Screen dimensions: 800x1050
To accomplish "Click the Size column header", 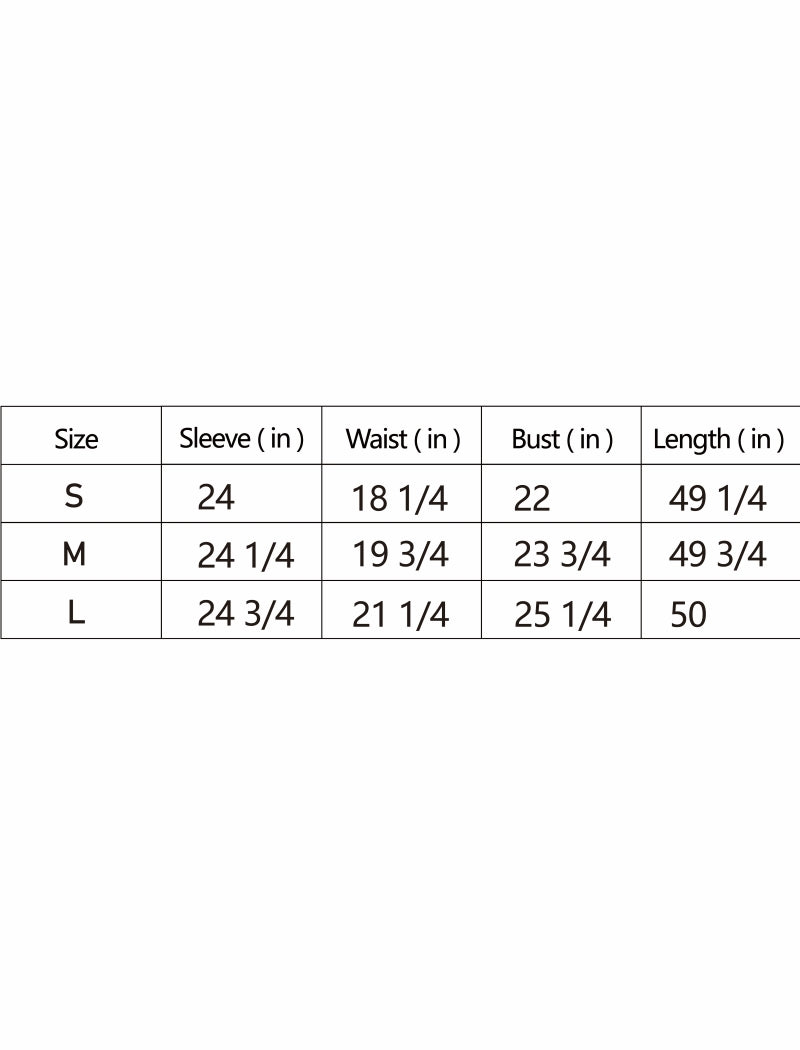I will (76, 439).
